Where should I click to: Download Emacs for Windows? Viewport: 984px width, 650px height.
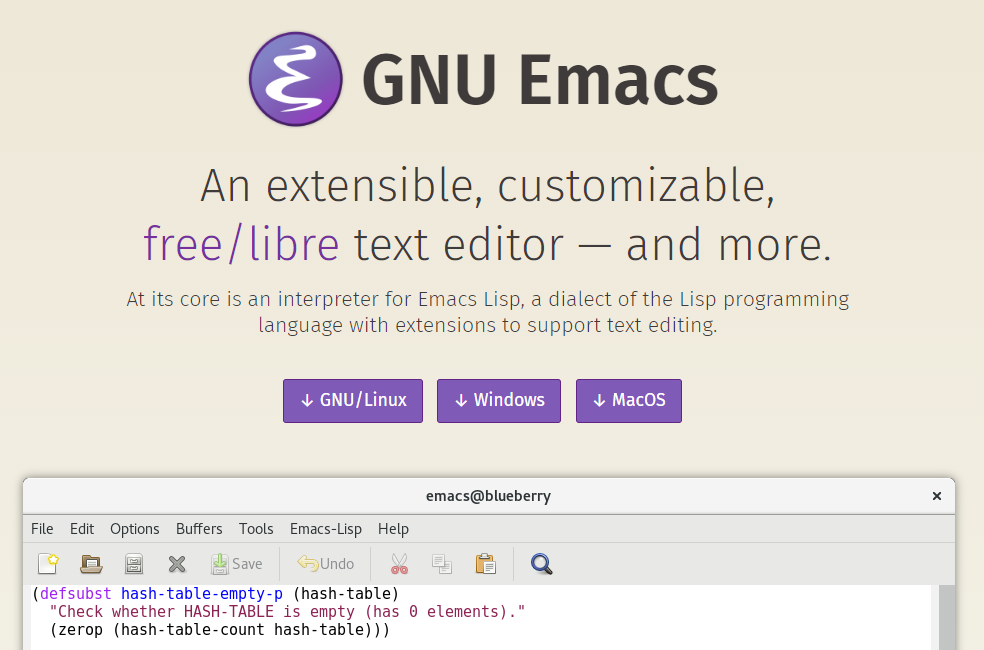[499, 400]
